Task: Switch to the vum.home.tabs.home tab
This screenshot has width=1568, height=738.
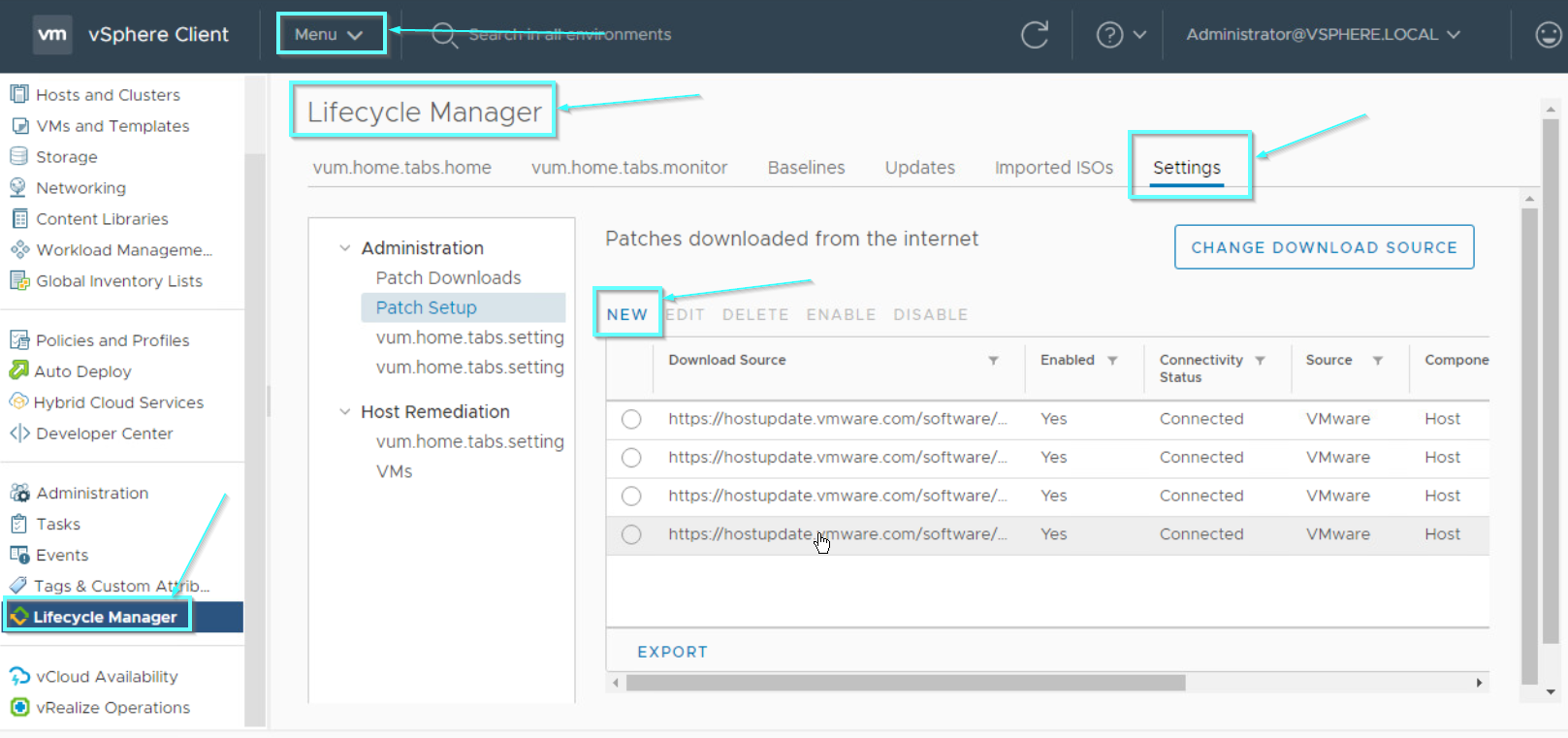Action: coord(401,168)
